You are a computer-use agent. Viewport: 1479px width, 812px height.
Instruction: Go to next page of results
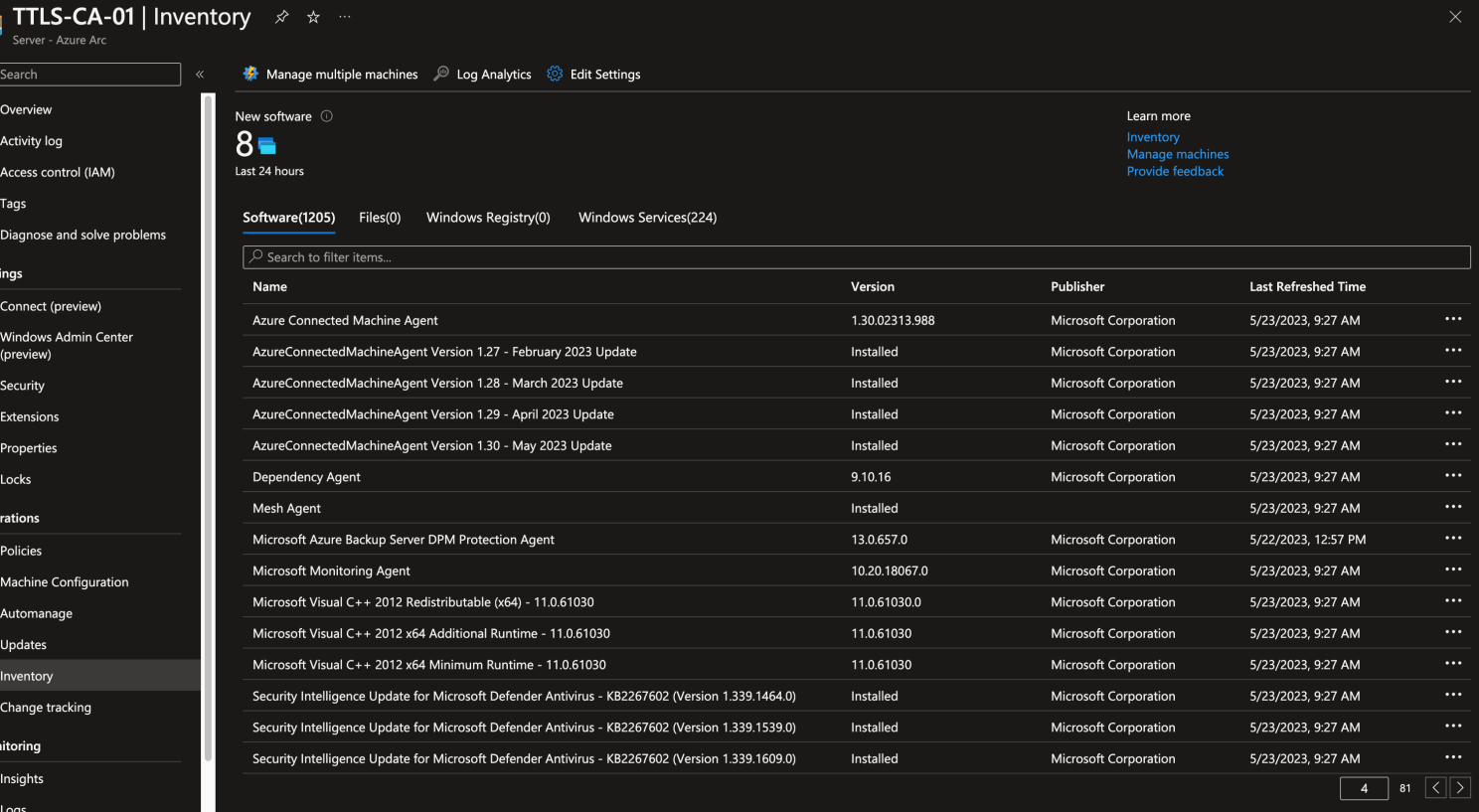click(1460, 788)
